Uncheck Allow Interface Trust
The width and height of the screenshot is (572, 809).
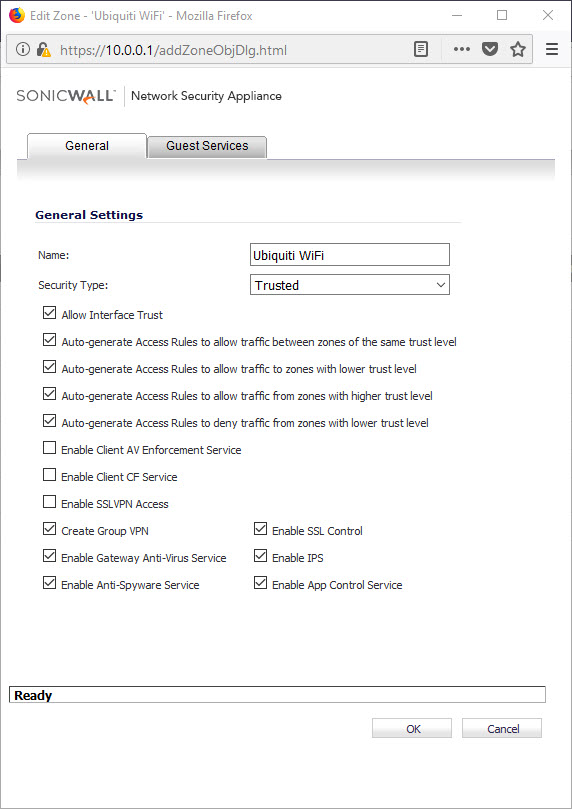[x=50, y=313]
